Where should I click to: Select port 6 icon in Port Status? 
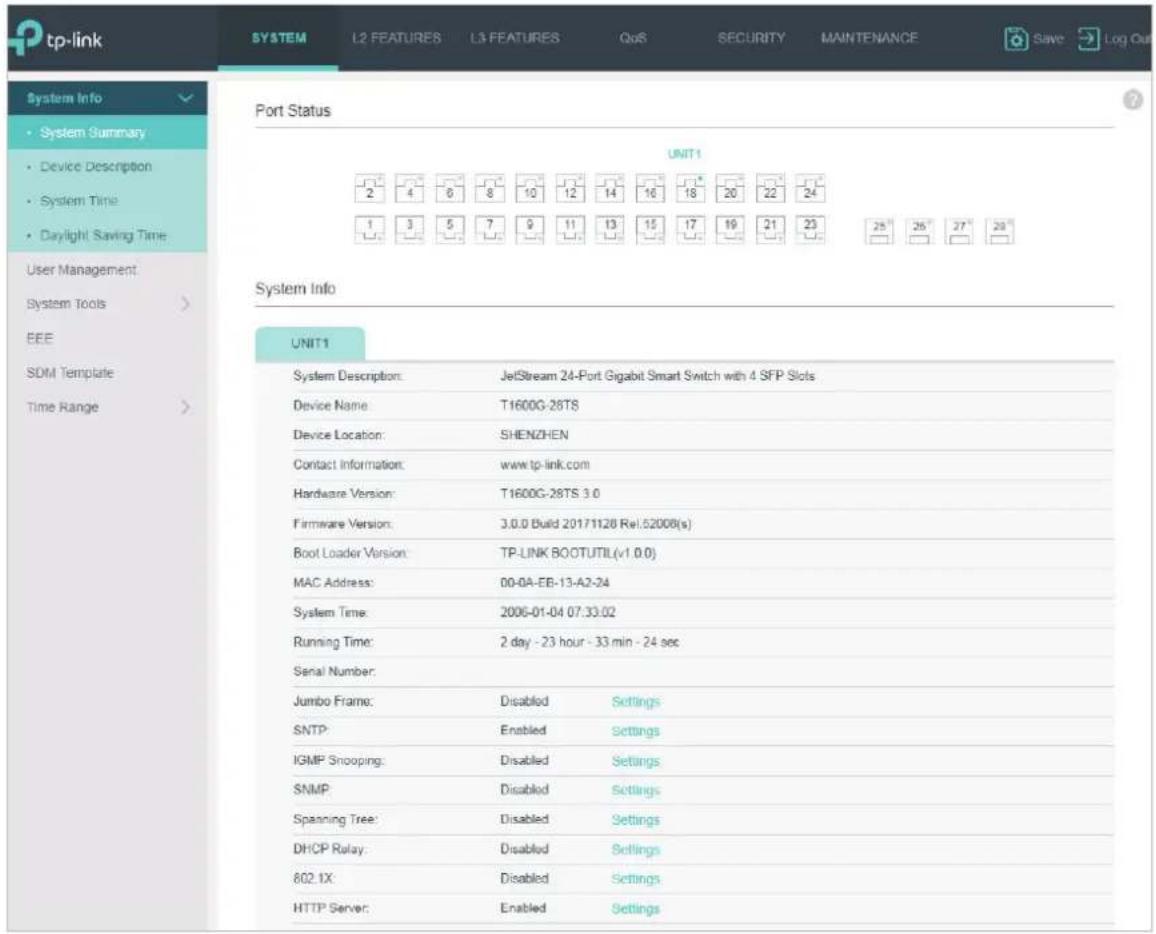coord(450,189)
